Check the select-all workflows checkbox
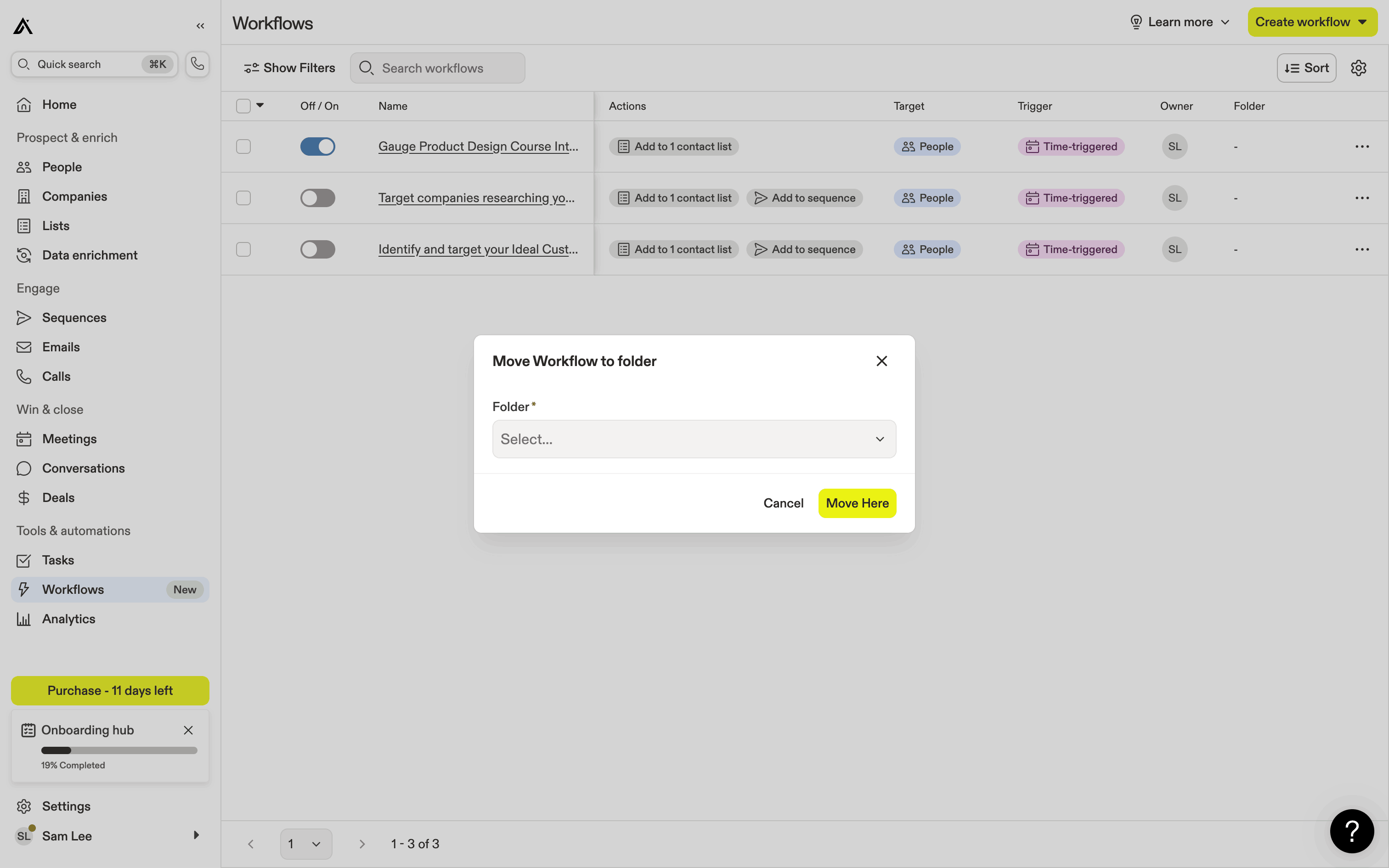 pos(243,106)
